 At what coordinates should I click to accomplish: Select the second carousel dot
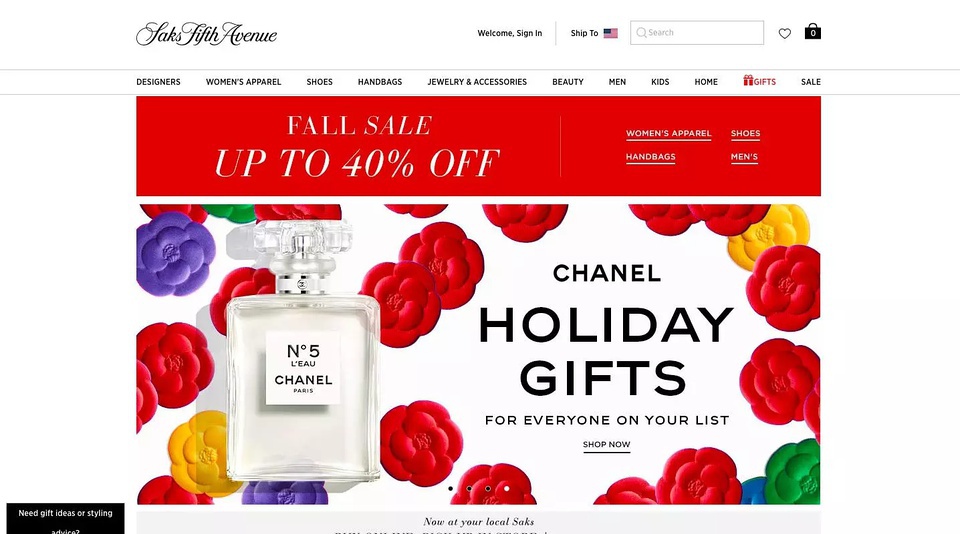coord(469,488)
